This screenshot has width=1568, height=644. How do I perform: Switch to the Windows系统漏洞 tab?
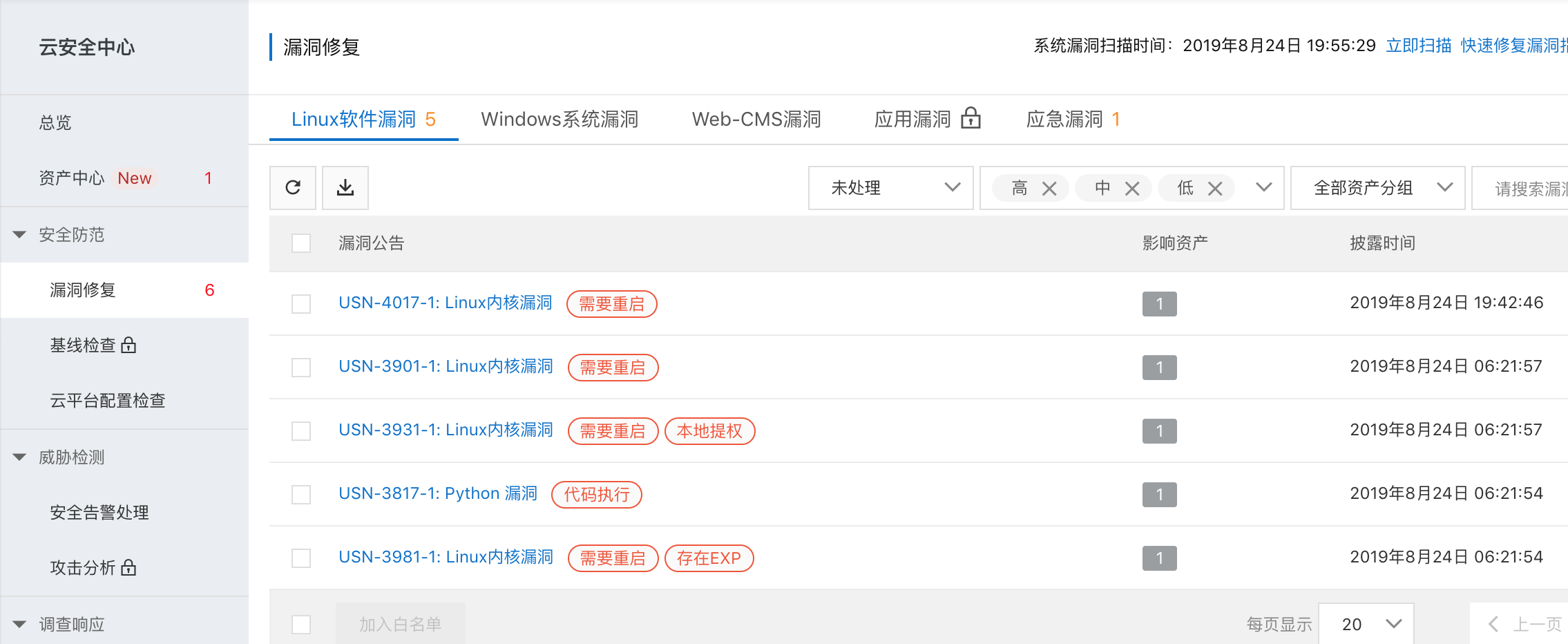pos(560,118)
